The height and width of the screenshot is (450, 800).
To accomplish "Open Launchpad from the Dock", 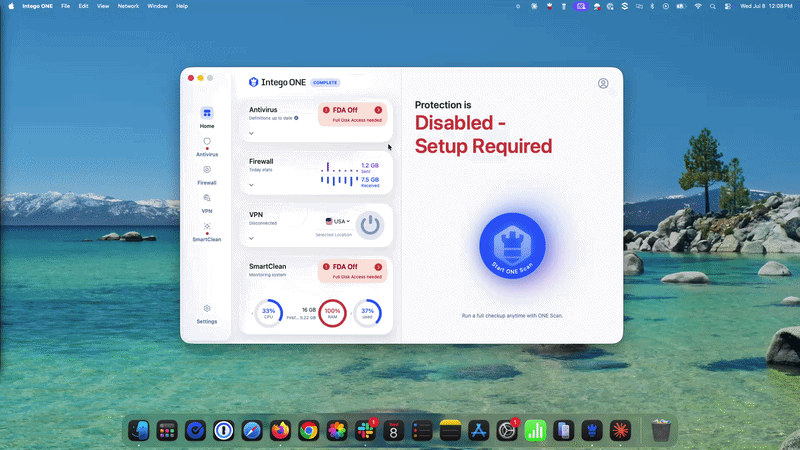I will coord(167,431).
